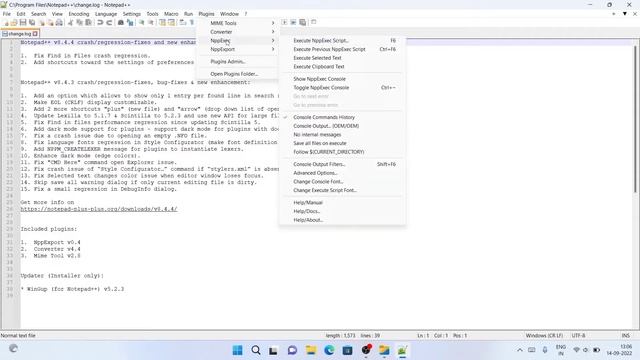Click the Save All toolbar icon
Screen dimensions: 640x360
(x=32, y=22)
